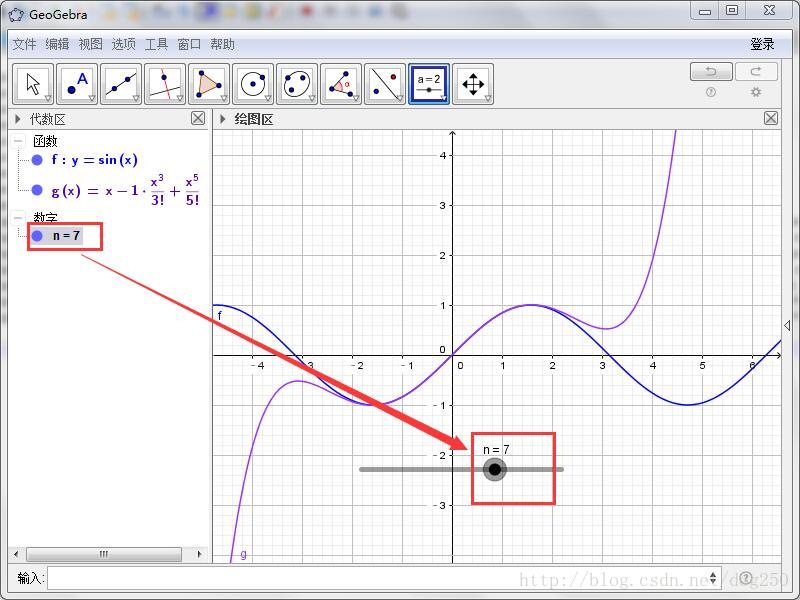Click the n slider track left end

361,469
